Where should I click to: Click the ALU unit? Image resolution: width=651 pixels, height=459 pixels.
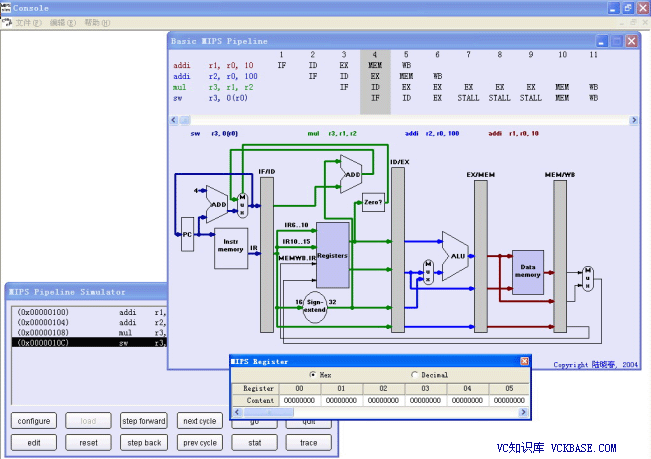pos(456,256)
